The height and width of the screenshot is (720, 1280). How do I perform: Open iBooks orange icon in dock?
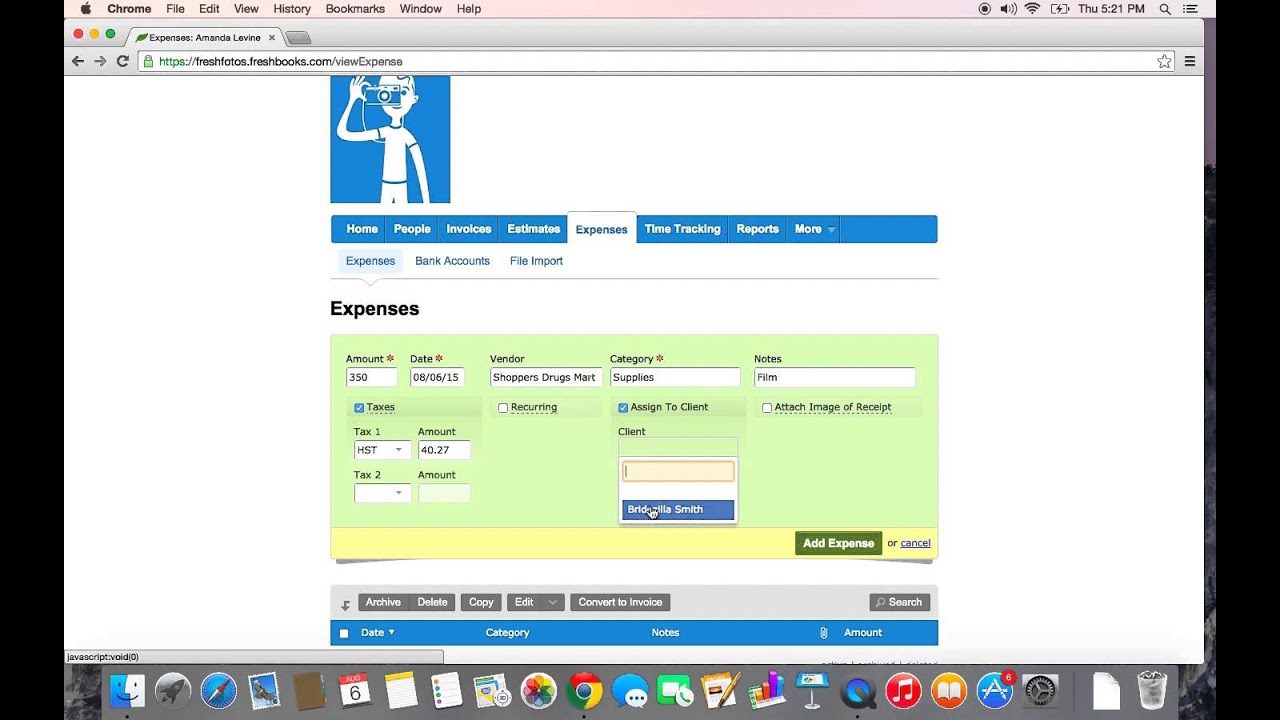(x=949, y=691)
